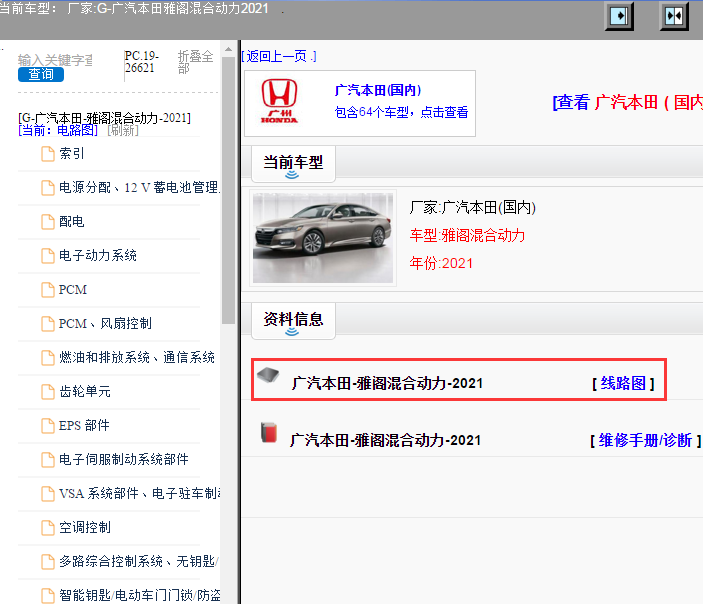
Task: Open the EPS 部件 entry
Action: tap(84, 425)
